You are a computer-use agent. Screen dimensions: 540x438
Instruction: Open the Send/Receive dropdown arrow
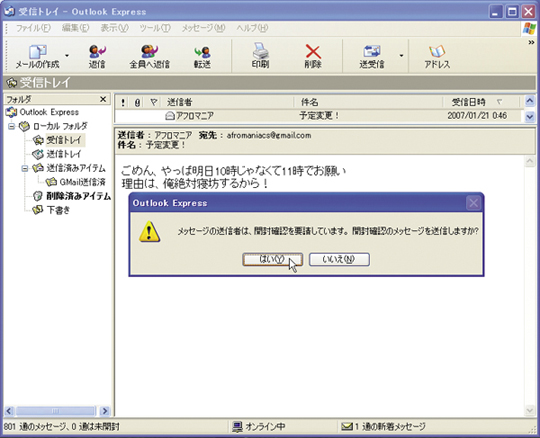coord(401,55)
